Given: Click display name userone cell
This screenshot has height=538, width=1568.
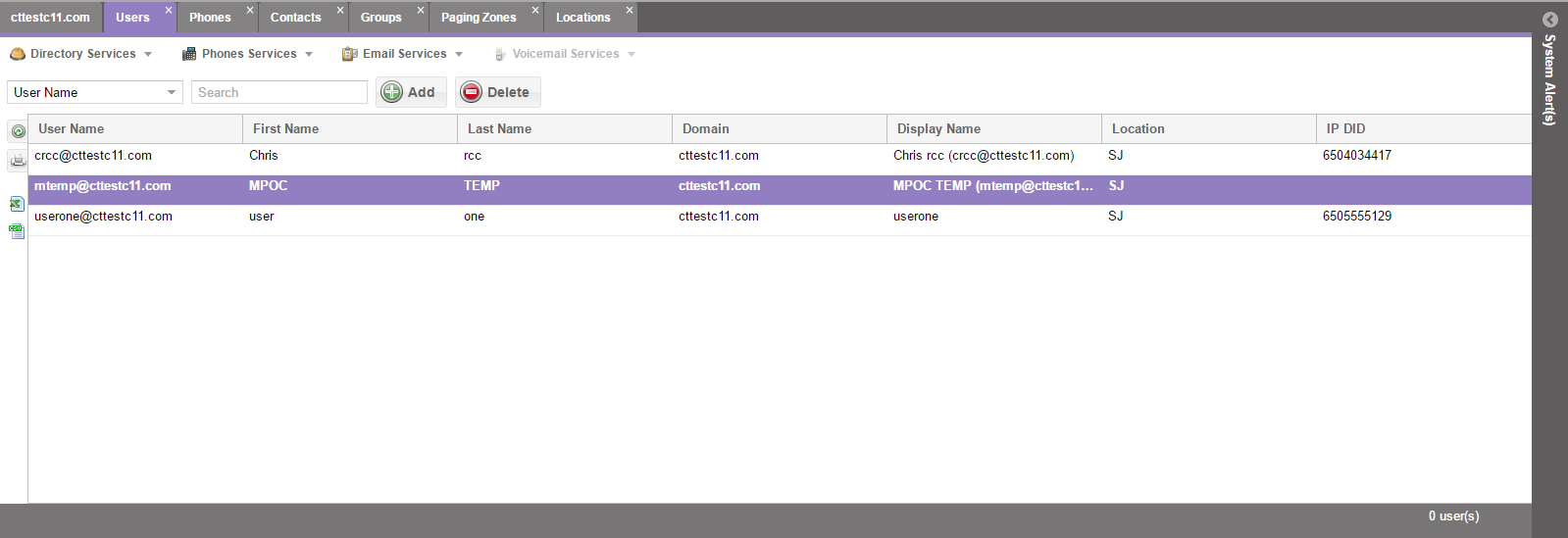Looking at the screenshot, I should pos(916,217).
